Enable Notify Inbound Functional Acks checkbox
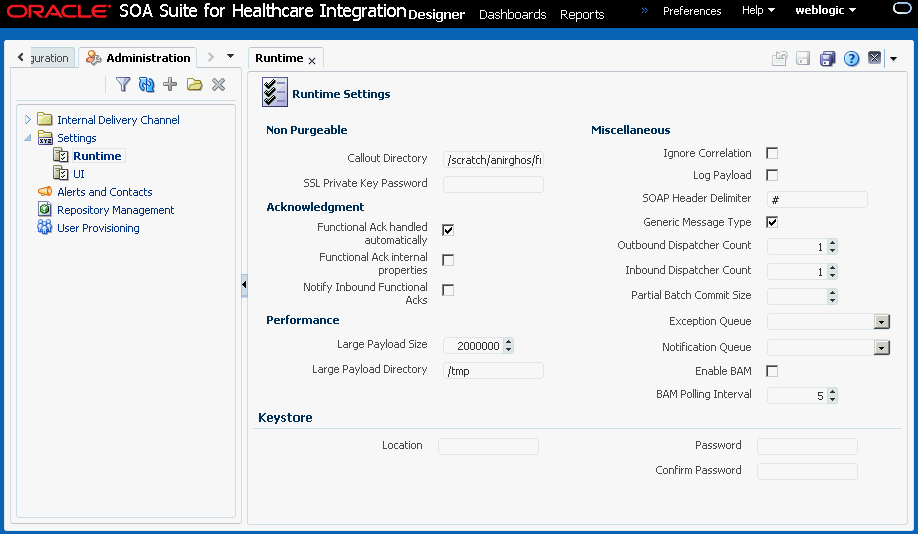The height and width of the screenshot is (534, 918). click(448, 290)
